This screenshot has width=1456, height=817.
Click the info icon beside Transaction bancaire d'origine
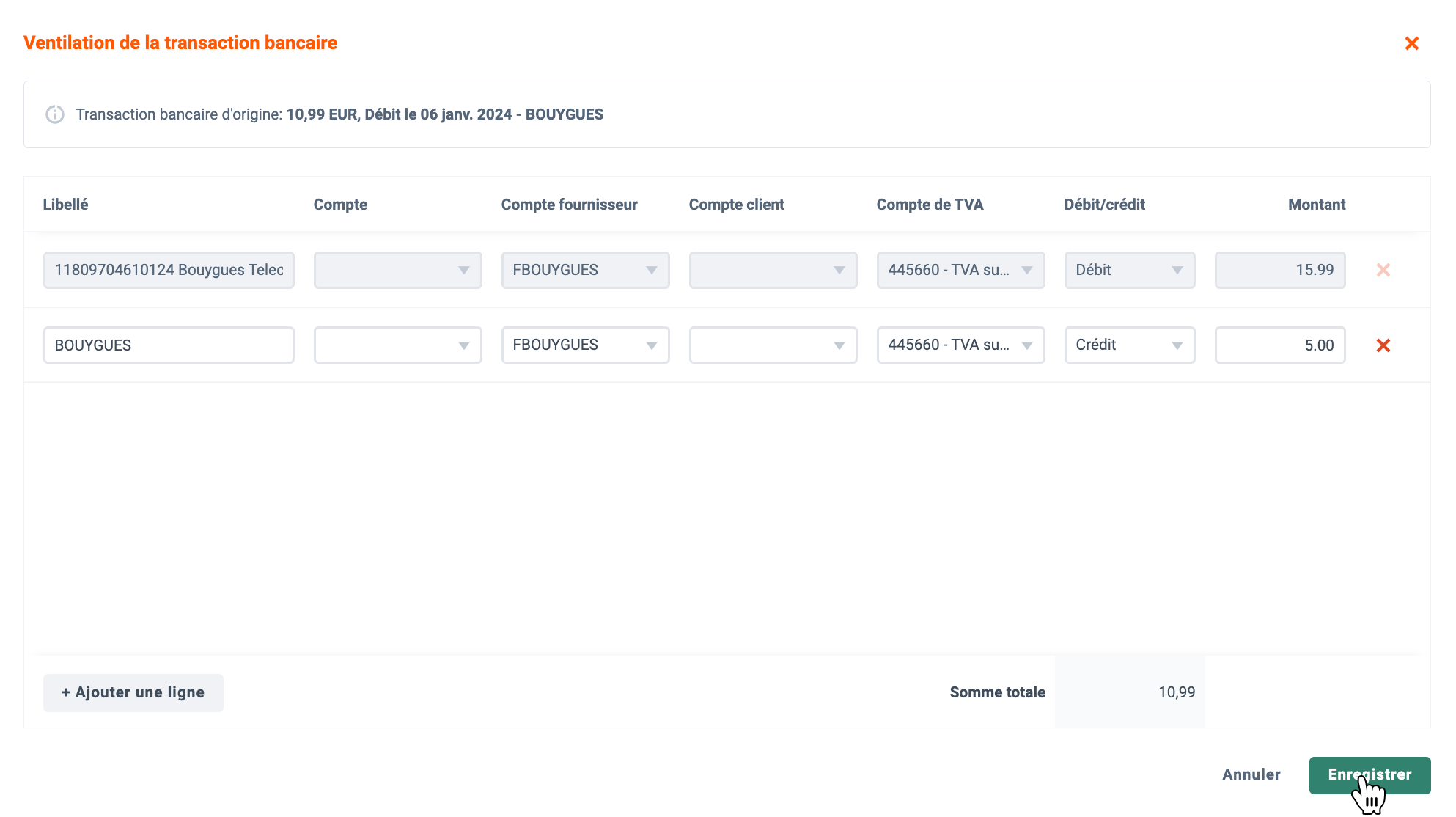click(x=55, y=114)
